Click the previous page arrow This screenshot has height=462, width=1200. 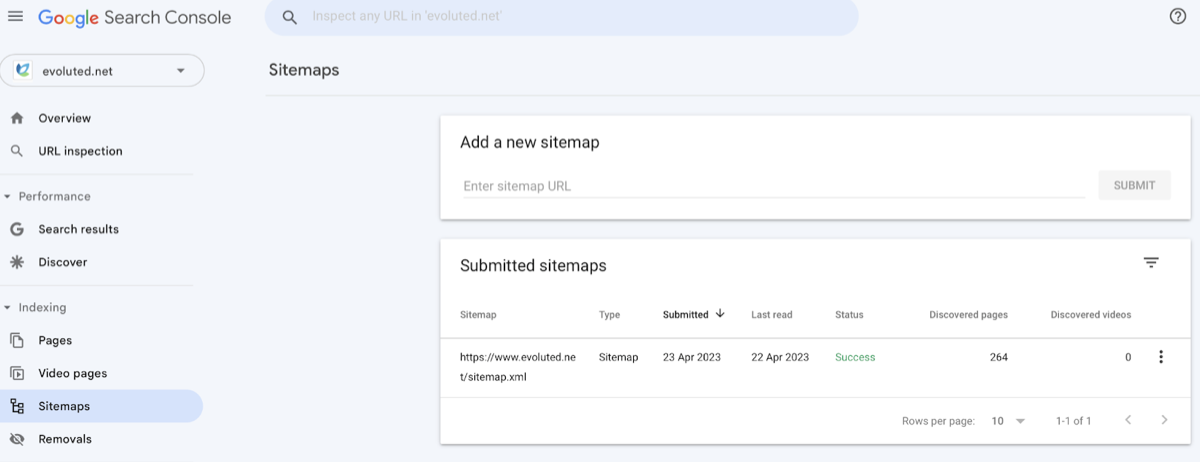[x=1128, y=421]
